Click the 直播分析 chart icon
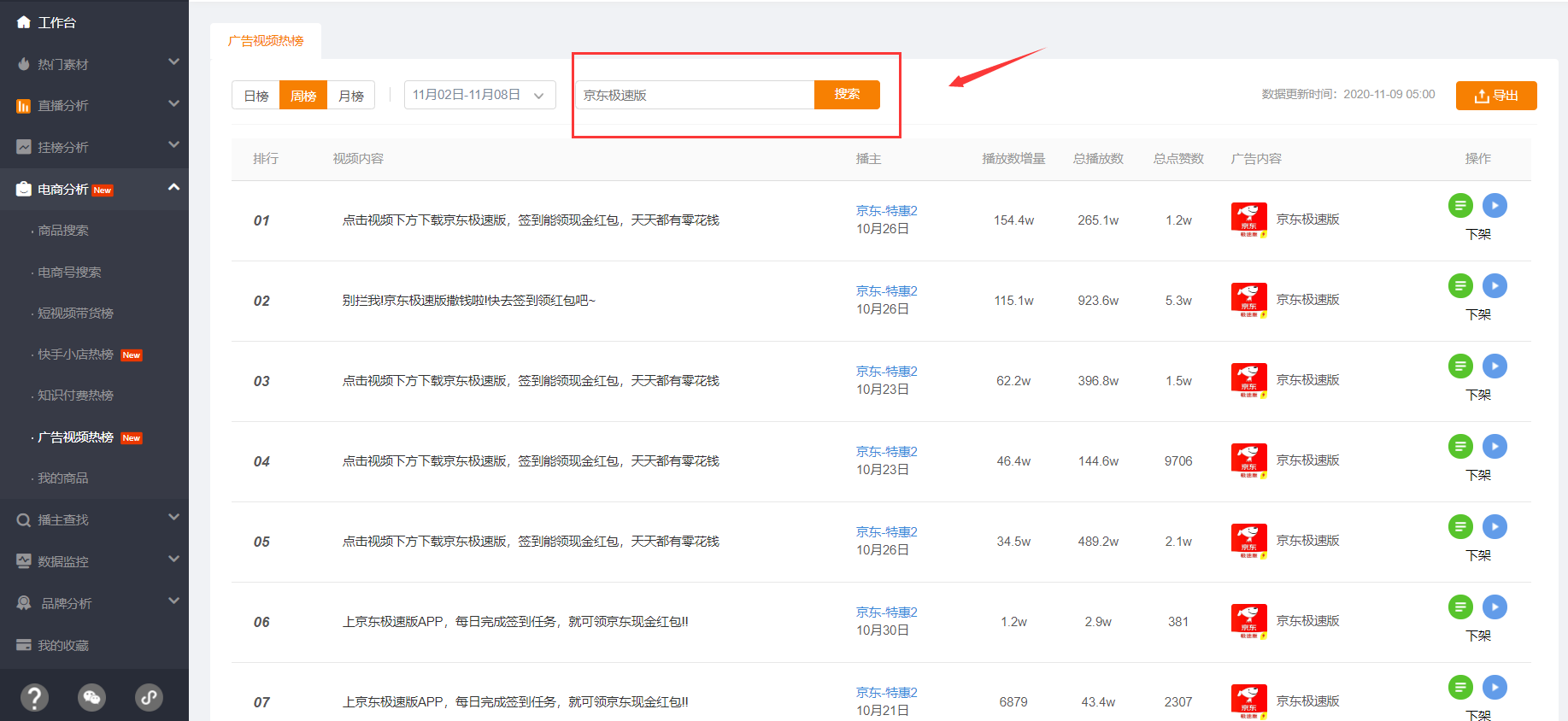 24,106
